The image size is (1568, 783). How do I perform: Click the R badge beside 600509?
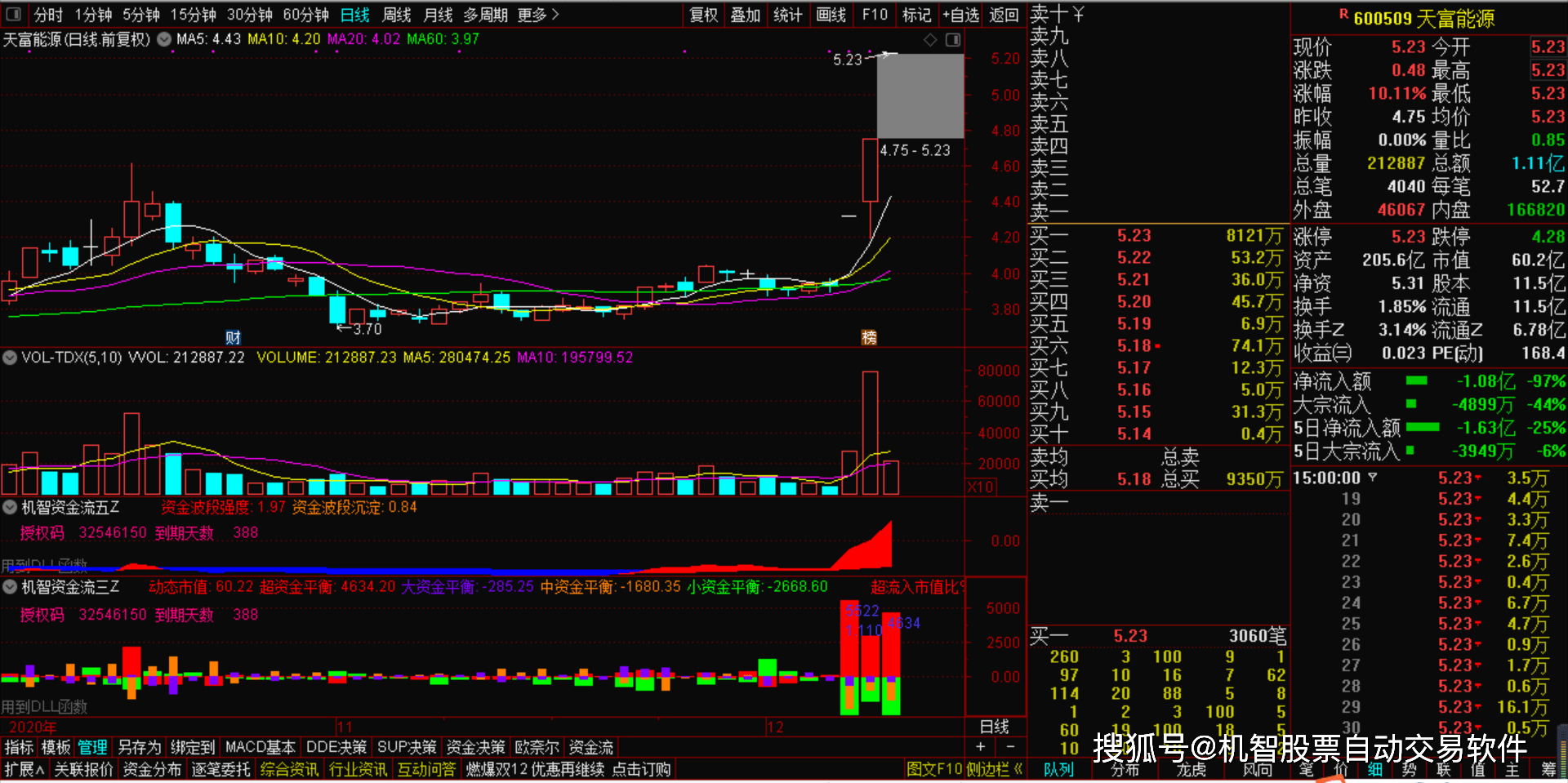click(1343, 15)
